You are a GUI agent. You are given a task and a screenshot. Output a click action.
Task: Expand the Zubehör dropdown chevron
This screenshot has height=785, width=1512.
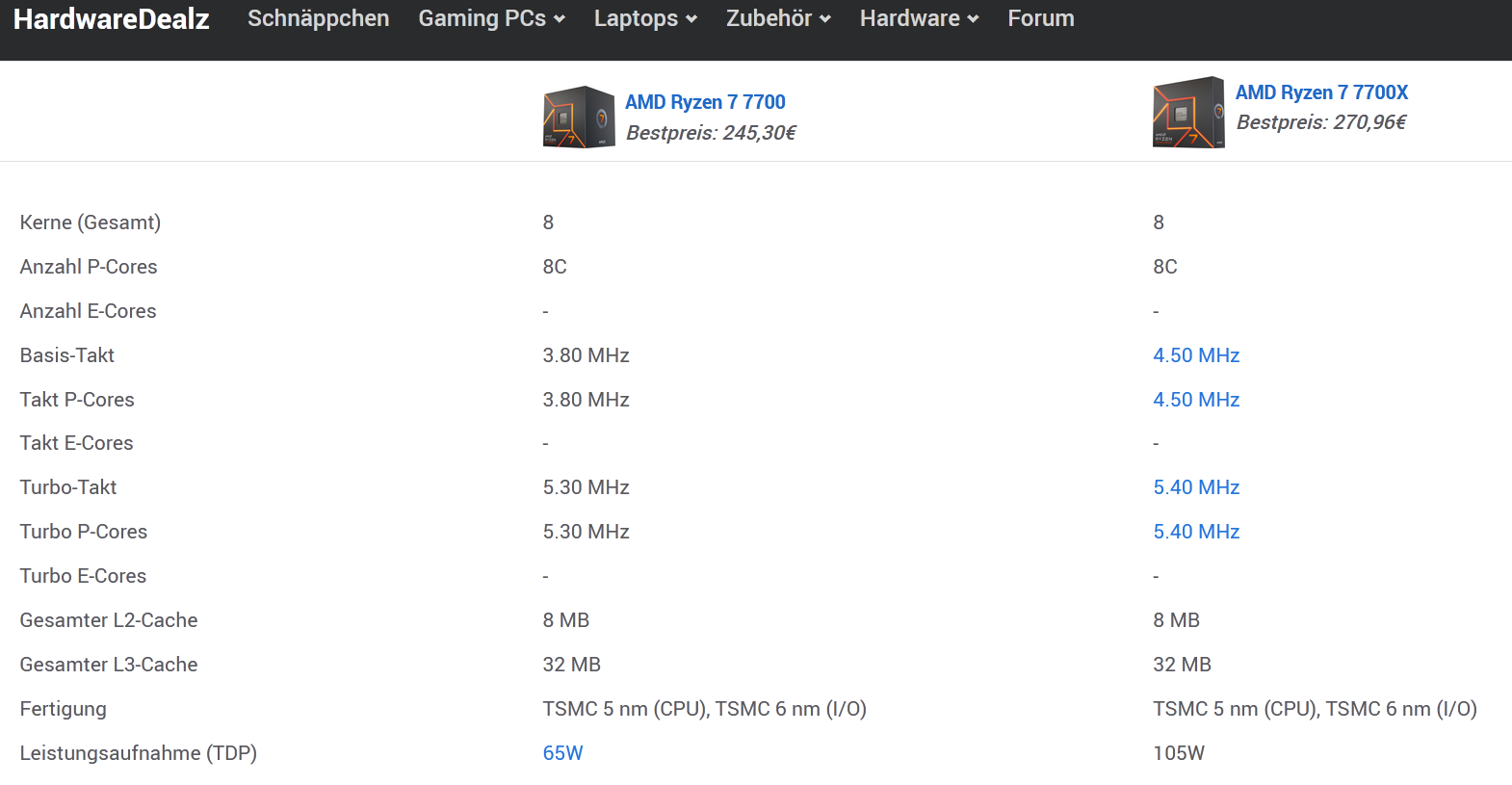pos(825,19)
